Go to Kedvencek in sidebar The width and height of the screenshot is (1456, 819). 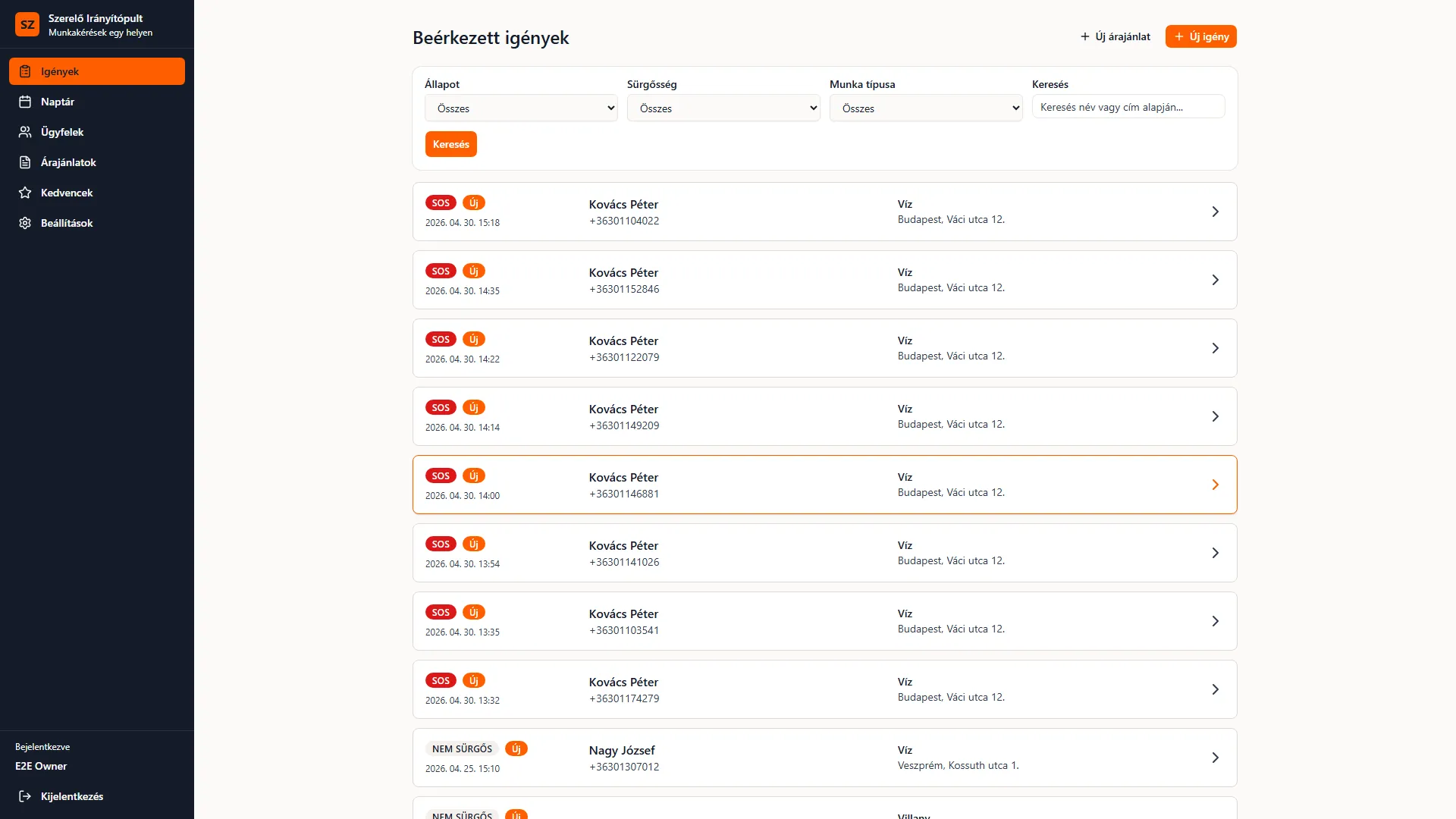click(x=97, y=193)
